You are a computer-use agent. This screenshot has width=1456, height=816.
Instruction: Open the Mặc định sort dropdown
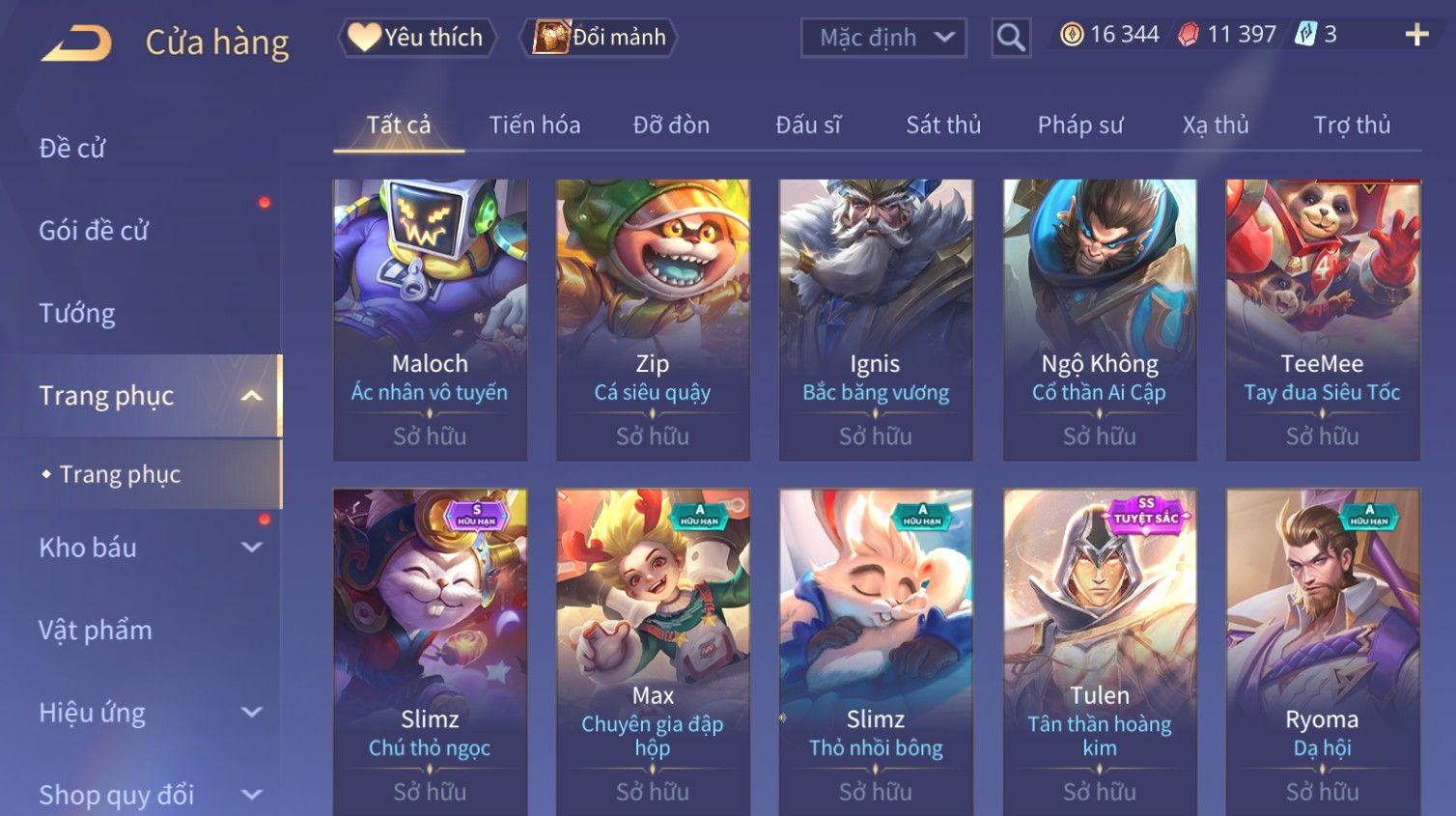pyautogui.click(x=883, y=38)
